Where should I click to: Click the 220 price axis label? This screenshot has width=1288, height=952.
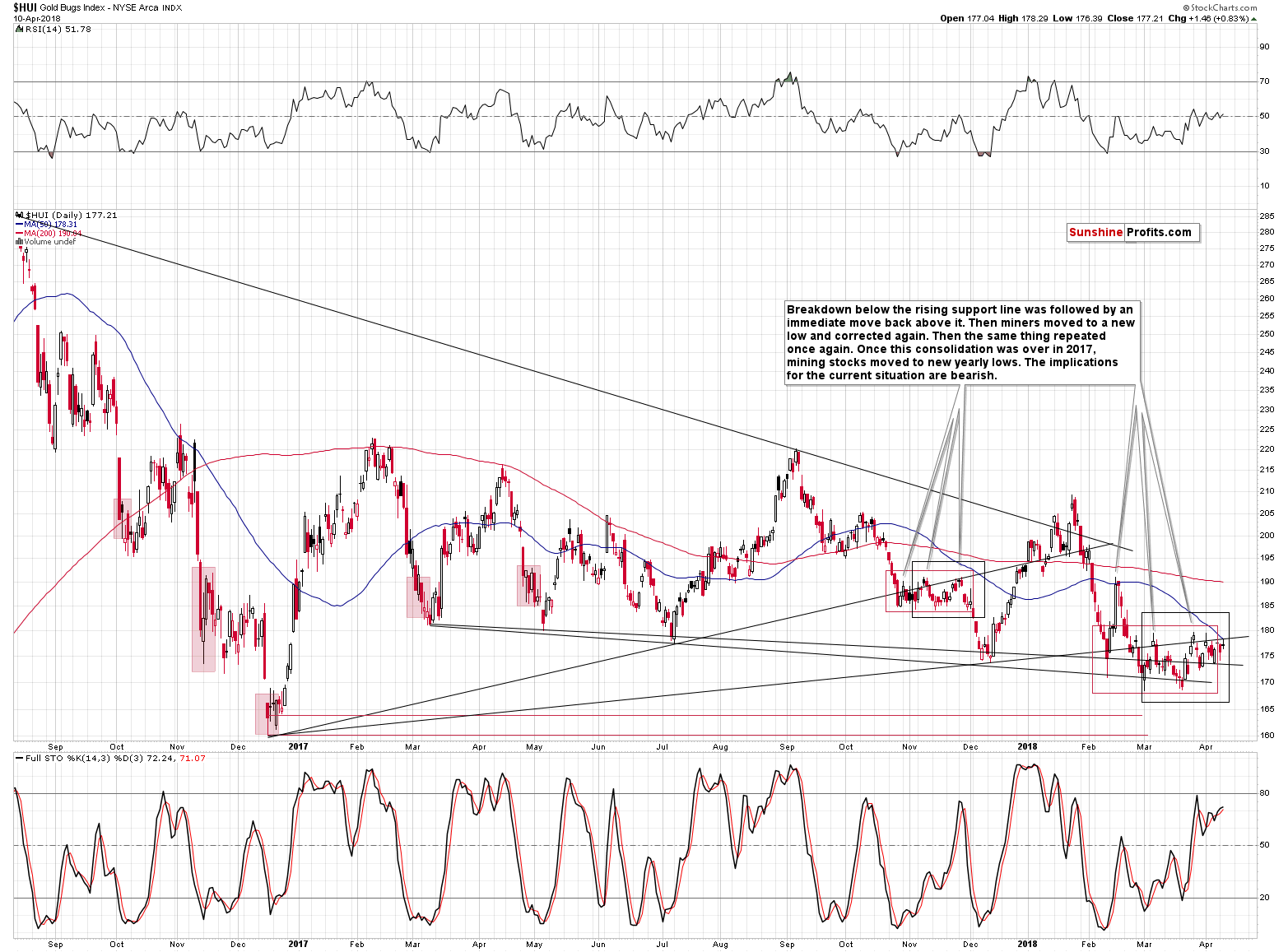click(1267, 449)
